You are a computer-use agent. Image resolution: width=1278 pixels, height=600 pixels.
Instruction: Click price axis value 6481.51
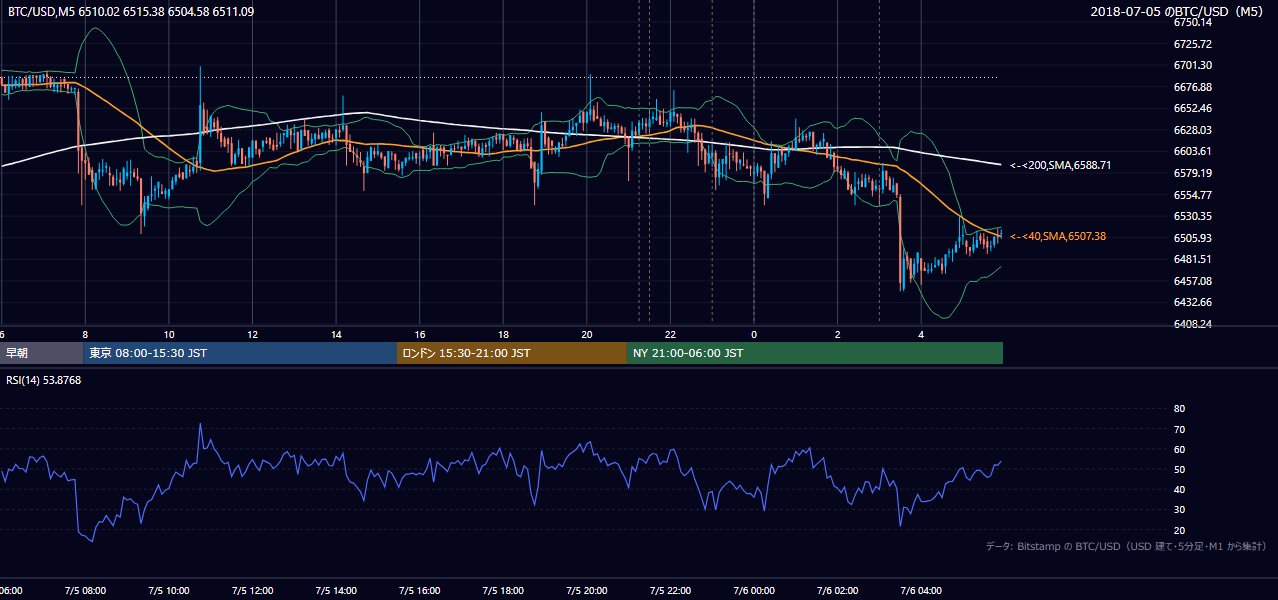tap(1193, 259)
